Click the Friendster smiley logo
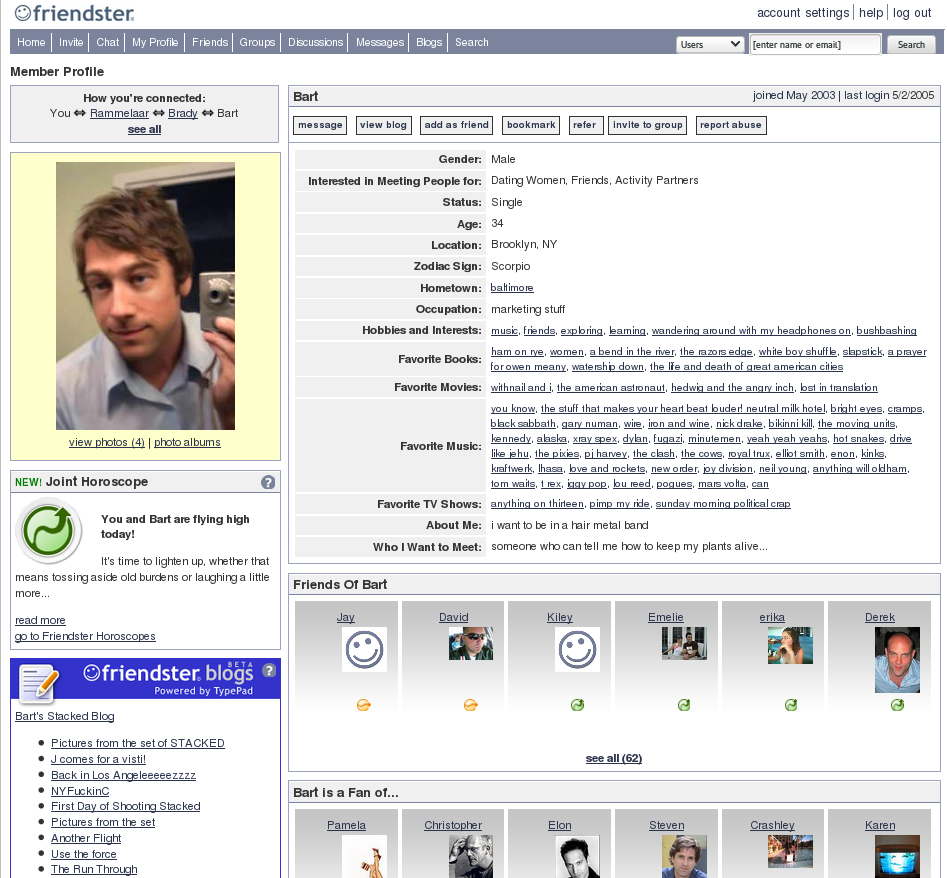This screenshot has height=878, width=947. tap(24, 13)
